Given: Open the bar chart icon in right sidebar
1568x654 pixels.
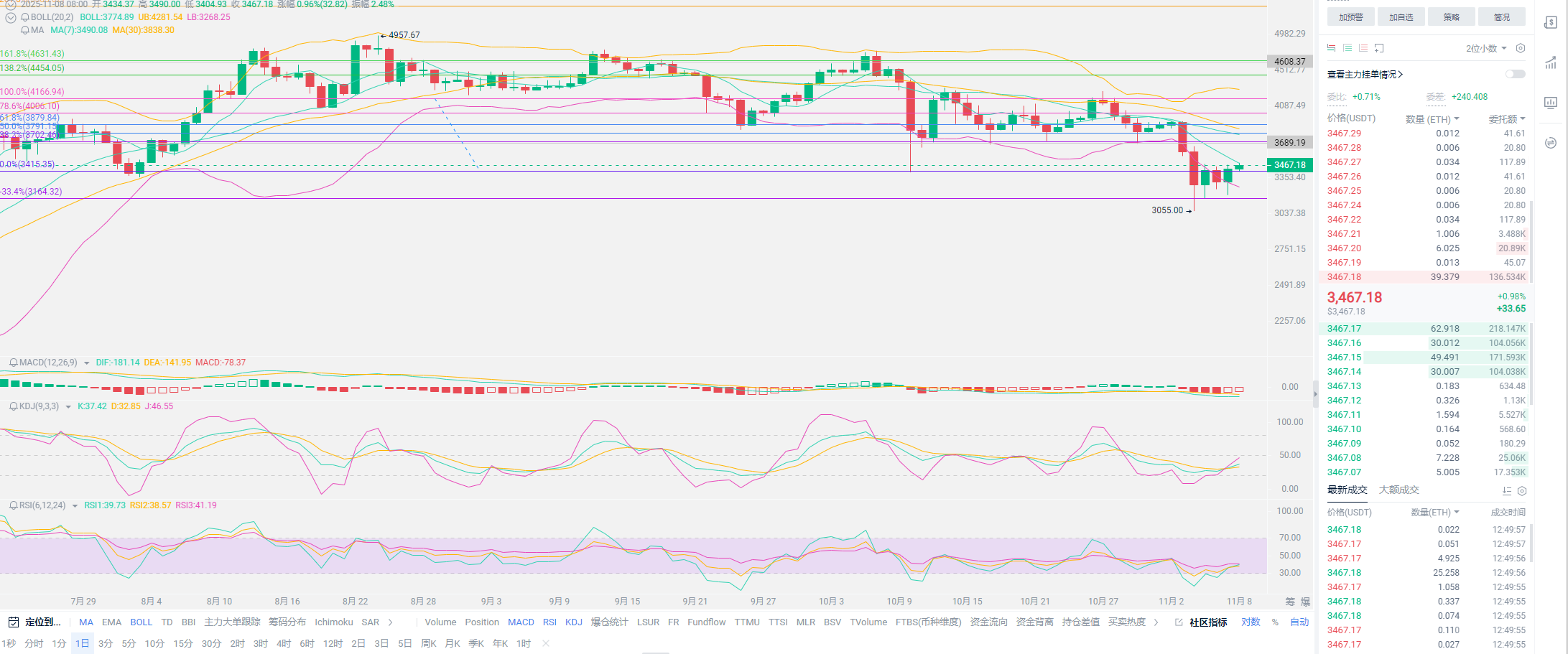Looking at the screenshot, I should pyautogui.click(x=1550, y=103).
